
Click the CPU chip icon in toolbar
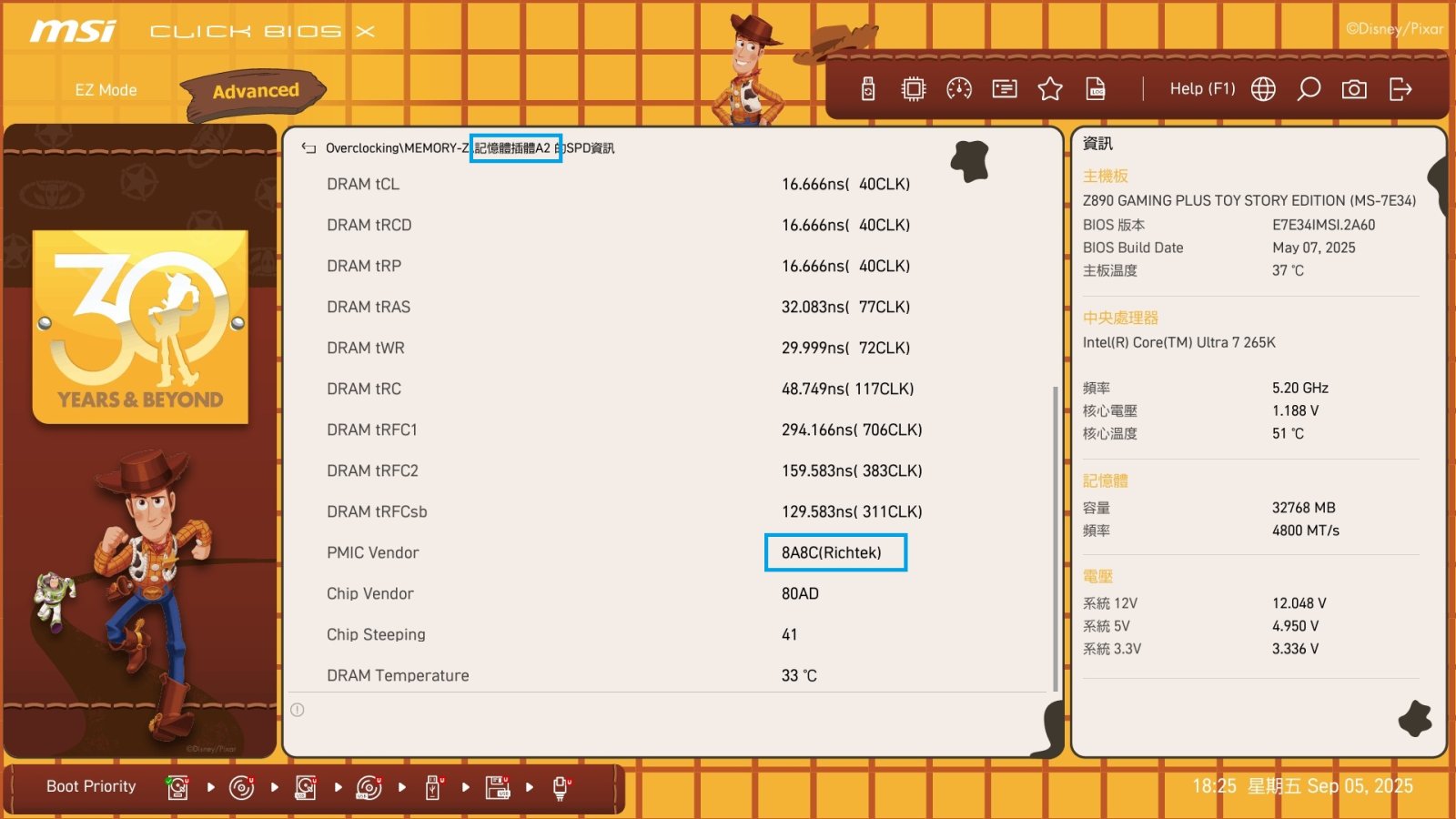(913, 89)
